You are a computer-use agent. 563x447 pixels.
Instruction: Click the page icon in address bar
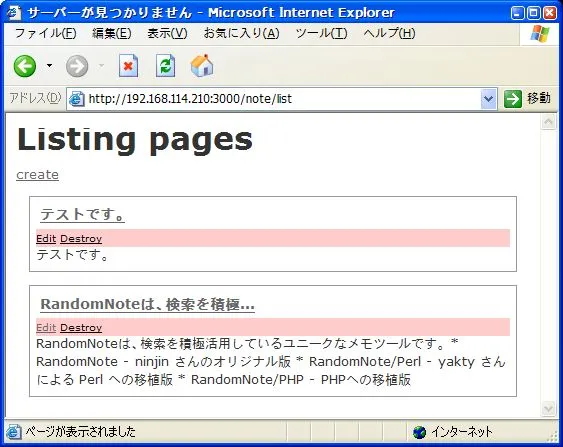click(76, 99)
